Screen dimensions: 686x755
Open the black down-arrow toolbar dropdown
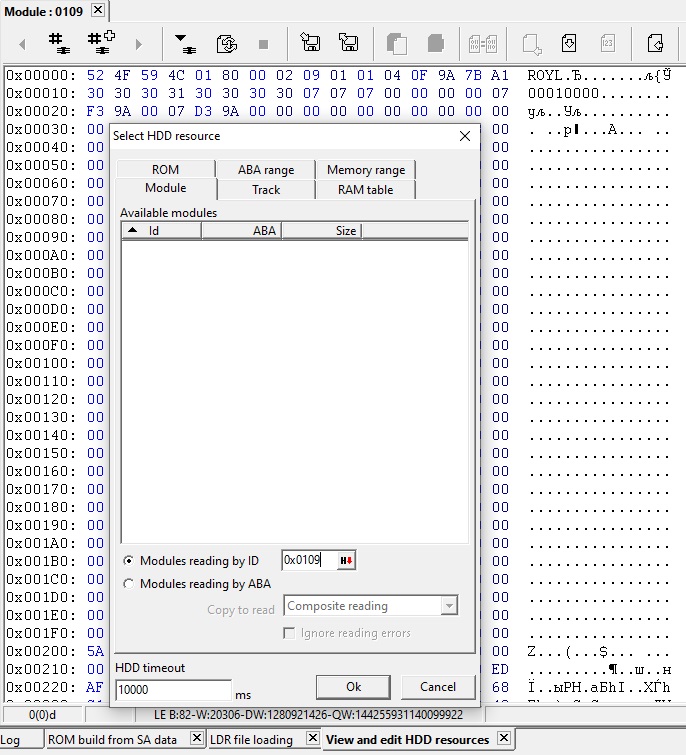click(x=185, y=43)
